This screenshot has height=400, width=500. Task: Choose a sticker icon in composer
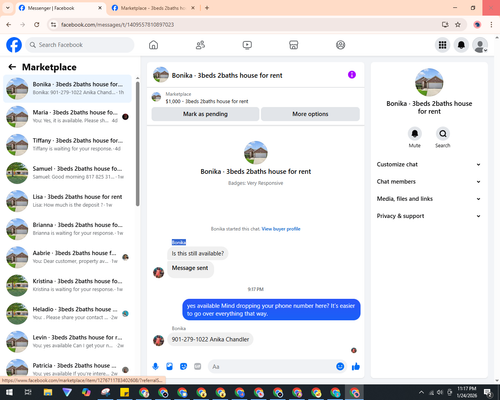(183, 367)
